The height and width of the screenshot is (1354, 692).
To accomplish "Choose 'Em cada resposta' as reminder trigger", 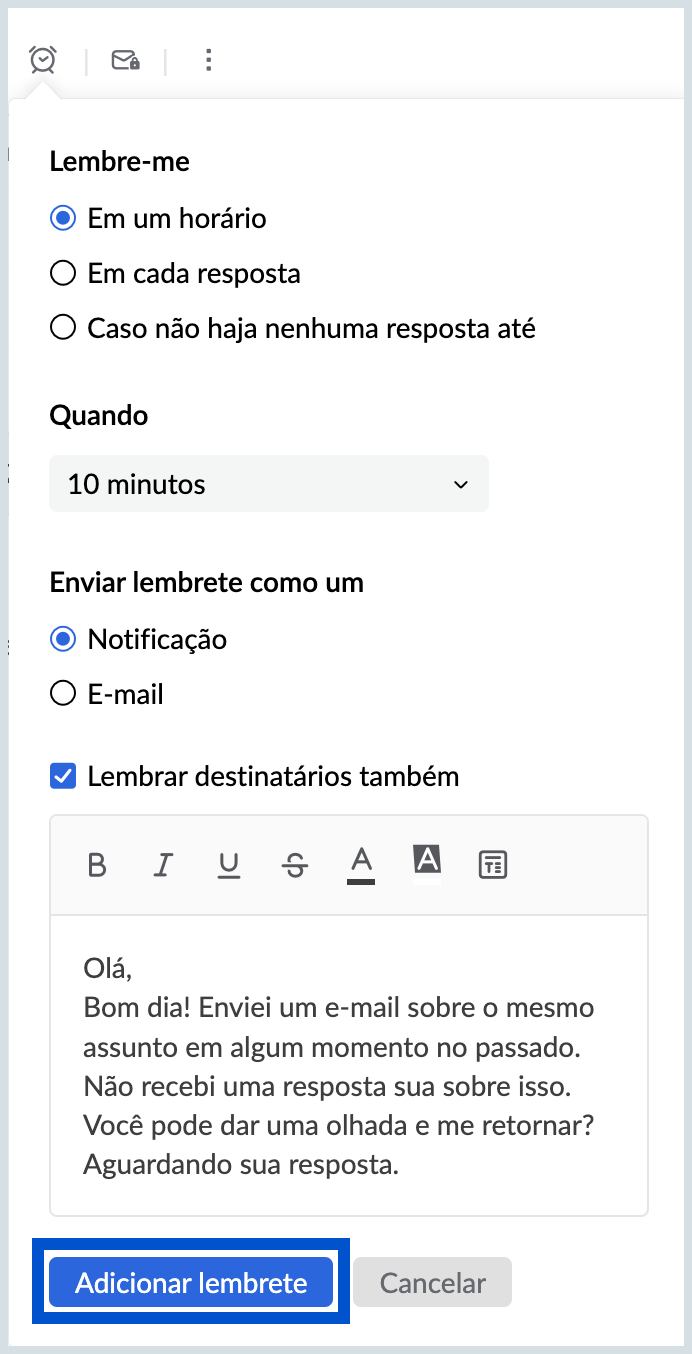I will click(x=62, y=272).
